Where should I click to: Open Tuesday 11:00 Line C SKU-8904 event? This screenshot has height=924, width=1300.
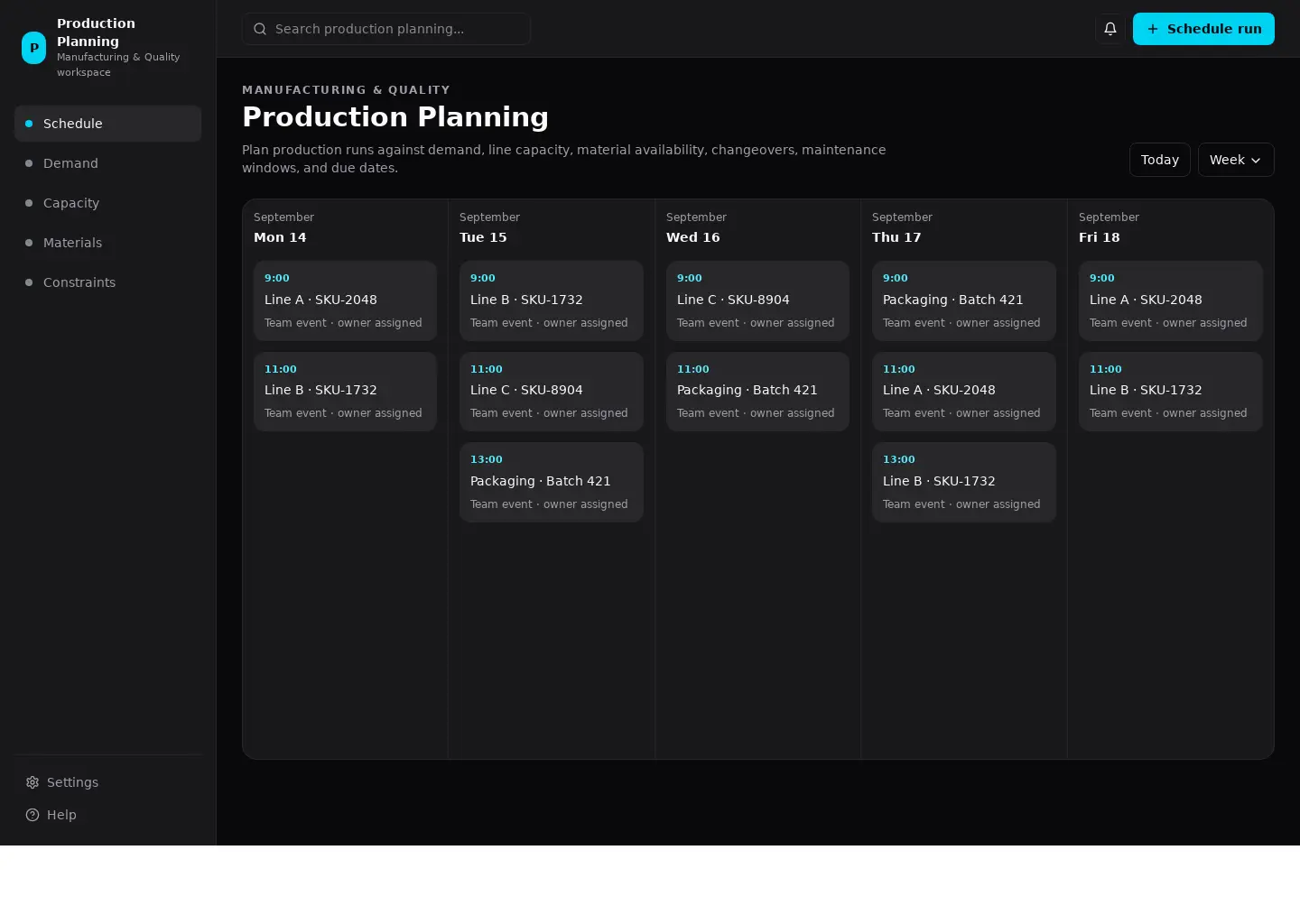tap(551, 392)
